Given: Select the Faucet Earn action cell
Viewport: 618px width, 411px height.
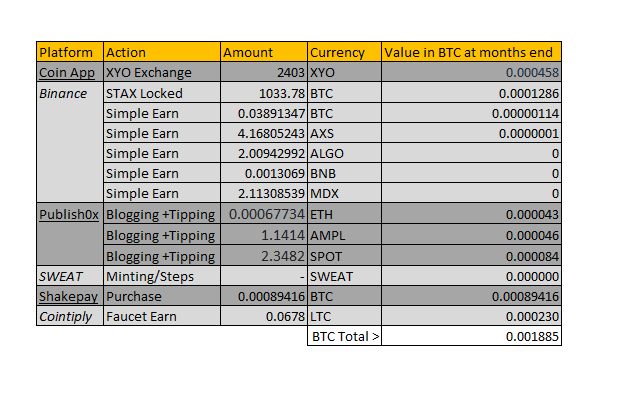Looking at the screenshot, I should point(162,316).
